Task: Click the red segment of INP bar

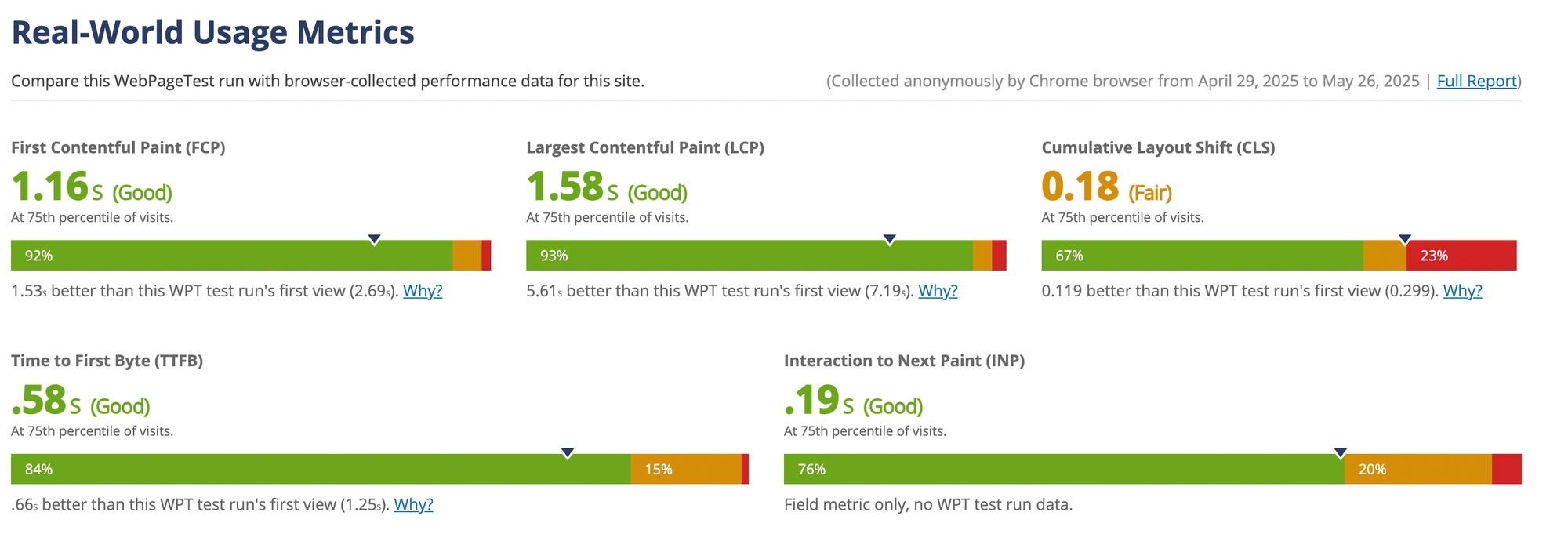Action: pos(1507,469)
